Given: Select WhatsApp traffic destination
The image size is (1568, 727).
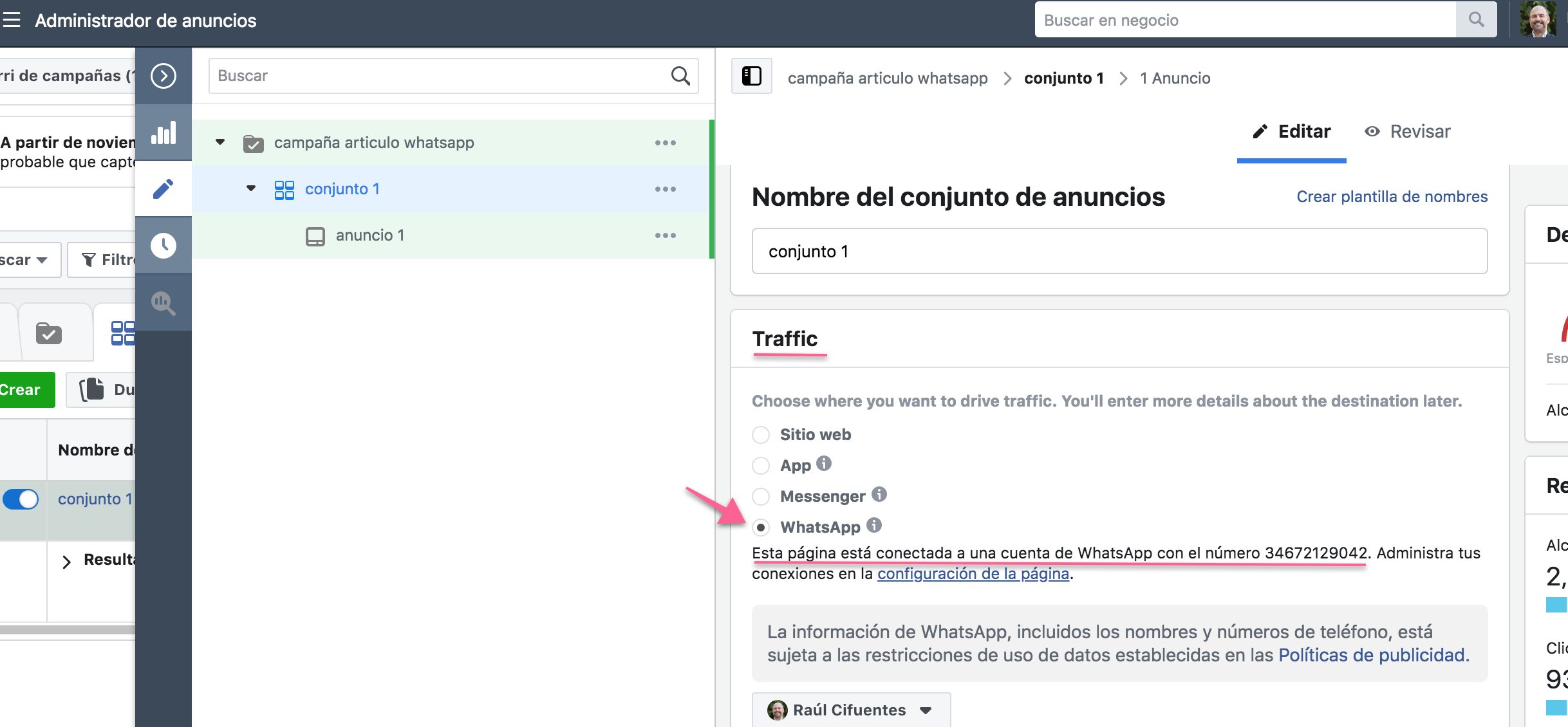Looking at the screenshot, I should 761,528.
